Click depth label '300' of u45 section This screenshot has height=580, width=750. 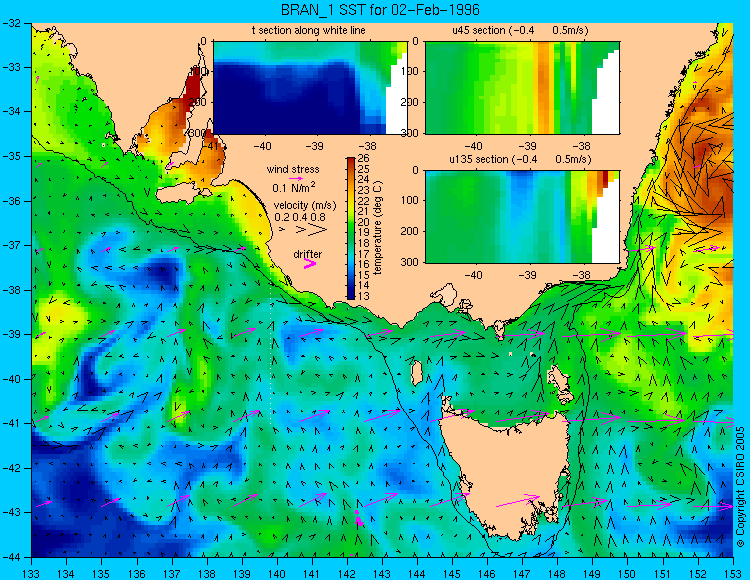tap(411, 133)
